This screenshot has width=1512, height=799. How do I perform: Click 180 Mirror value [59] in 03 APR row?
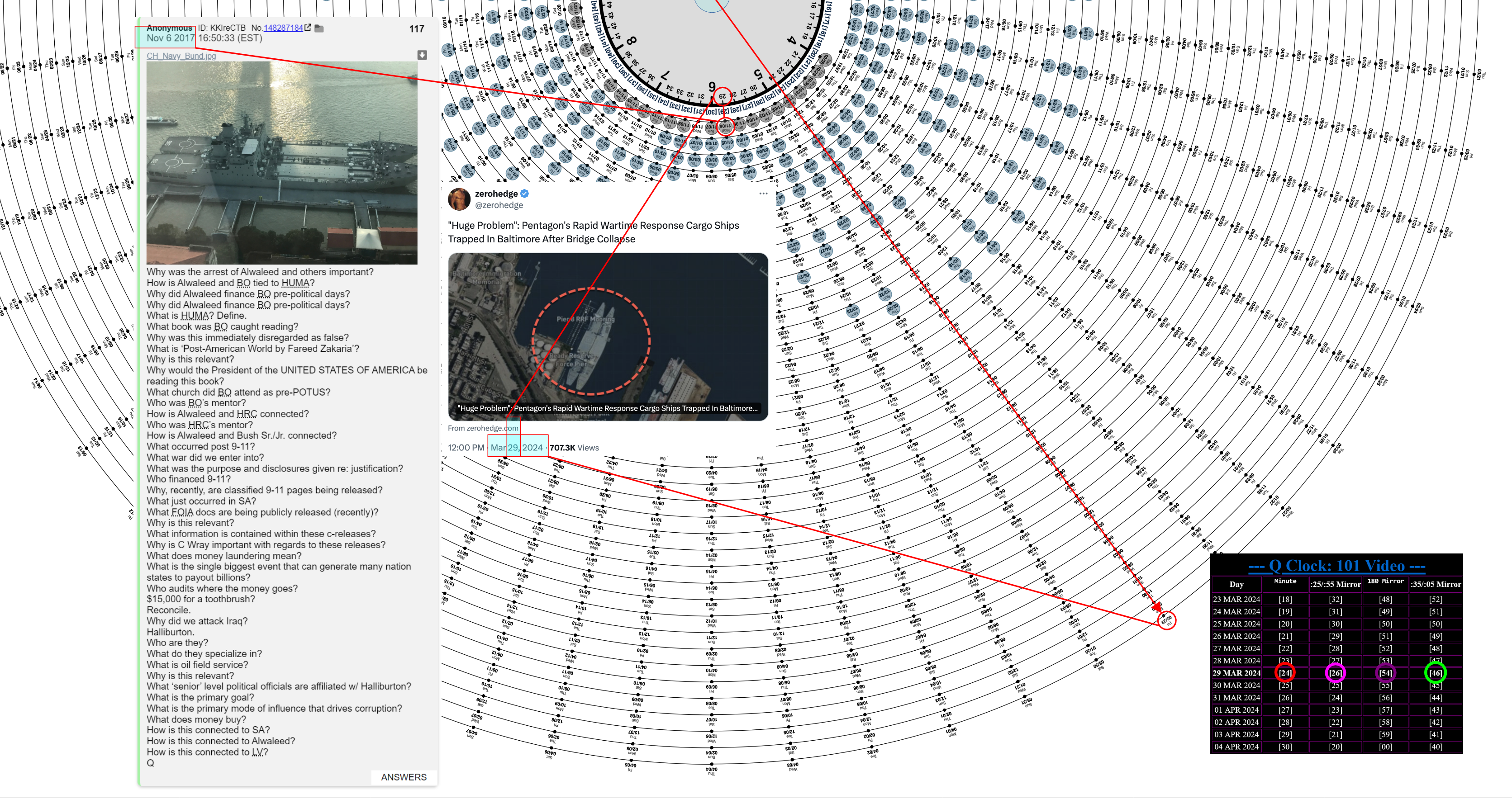pyautogui.click(x=1385, y=735)
